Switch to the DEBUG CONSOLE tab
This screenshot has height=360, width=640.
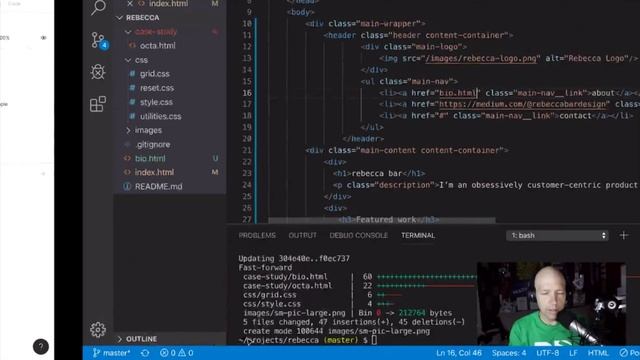[358, 236]
